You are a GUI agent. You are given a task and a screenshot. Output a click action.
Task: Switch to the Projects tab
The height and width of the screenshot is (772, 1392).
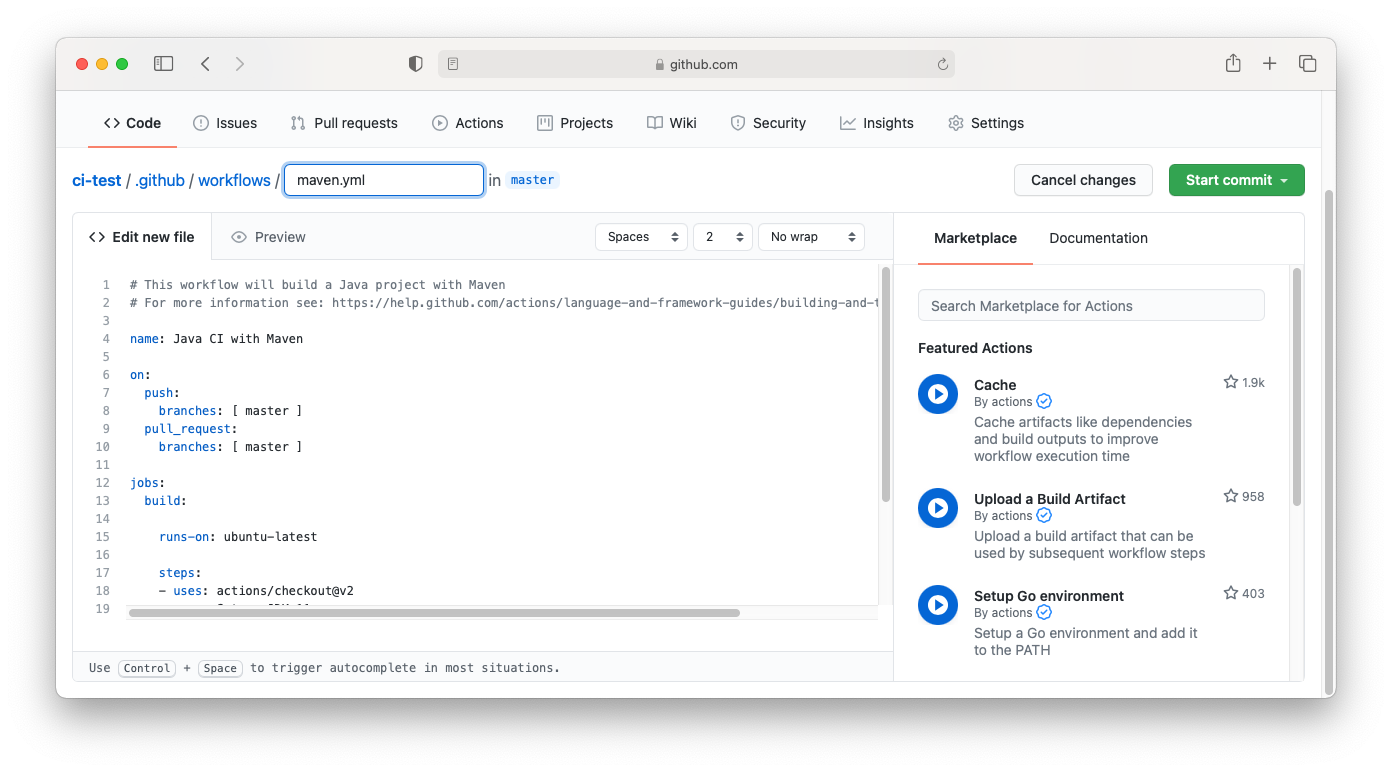coord(575,123)
